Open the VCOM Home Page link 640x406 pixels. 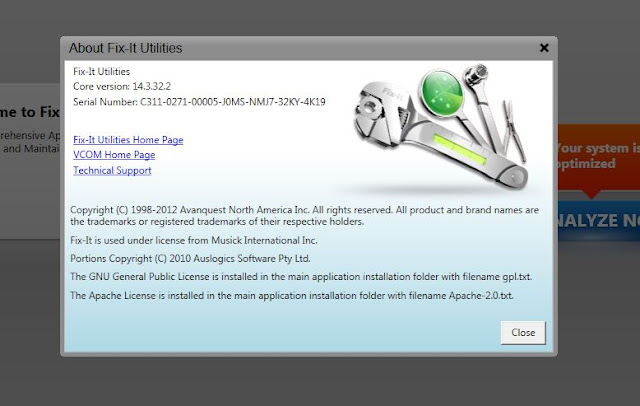[114, 155]
